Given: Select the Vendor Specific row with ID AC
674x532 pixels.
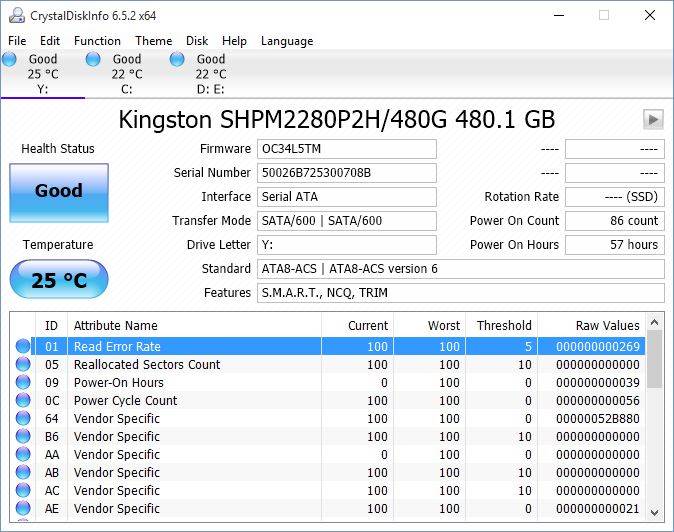Looking at the screenshot, I should pos(328,491).
